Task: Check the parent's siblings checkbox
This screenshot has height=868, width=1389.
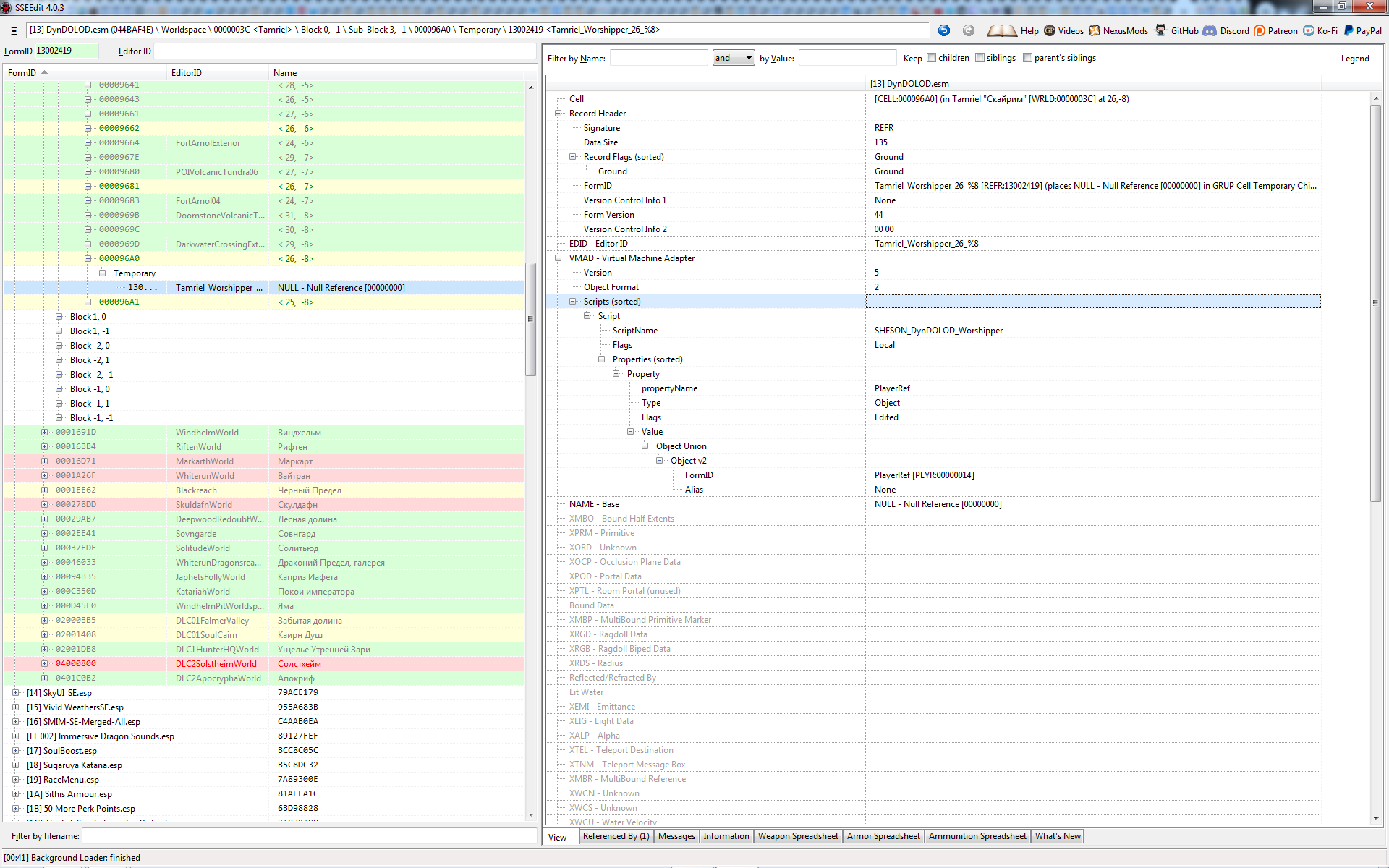Action: pyautogui.click(x=1027, y=58)
